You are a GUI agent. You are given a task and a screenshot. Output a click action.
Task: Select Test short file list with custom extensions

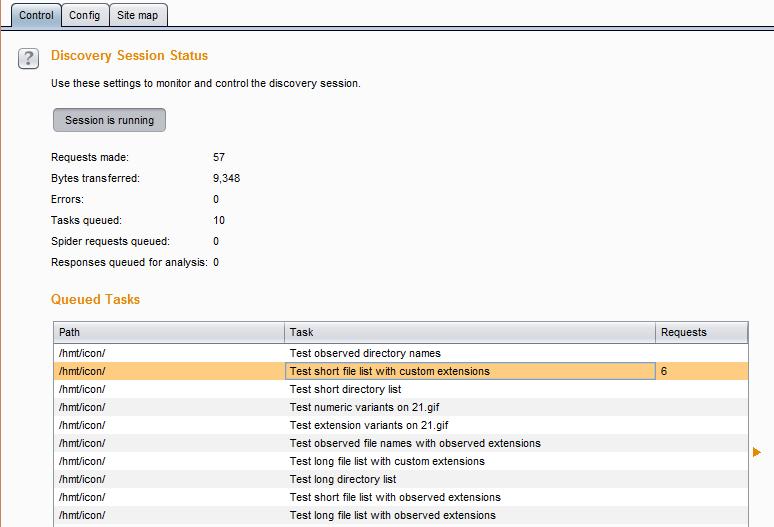(x=390, y=371)
